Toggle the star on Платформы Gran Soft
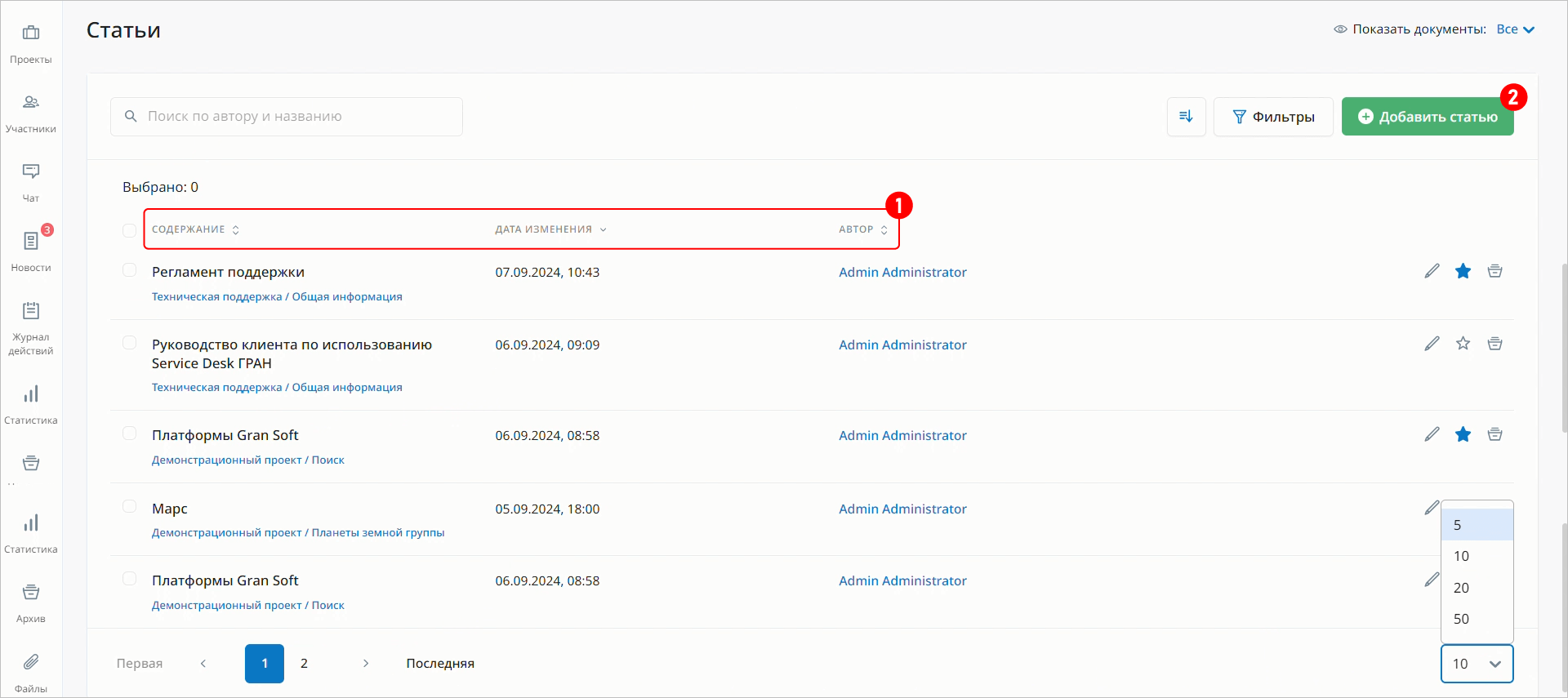 1463,434
